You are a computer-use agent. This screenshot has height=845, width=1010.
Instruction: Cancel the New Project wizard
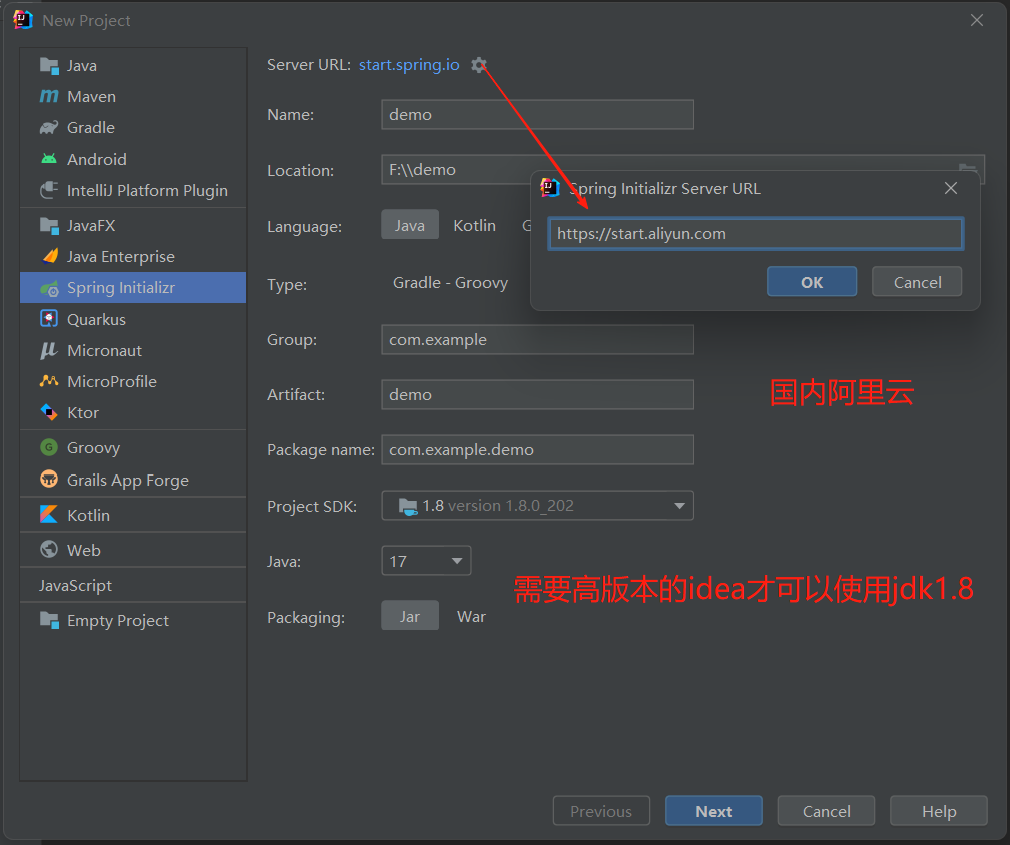click(x=826, y=810)
